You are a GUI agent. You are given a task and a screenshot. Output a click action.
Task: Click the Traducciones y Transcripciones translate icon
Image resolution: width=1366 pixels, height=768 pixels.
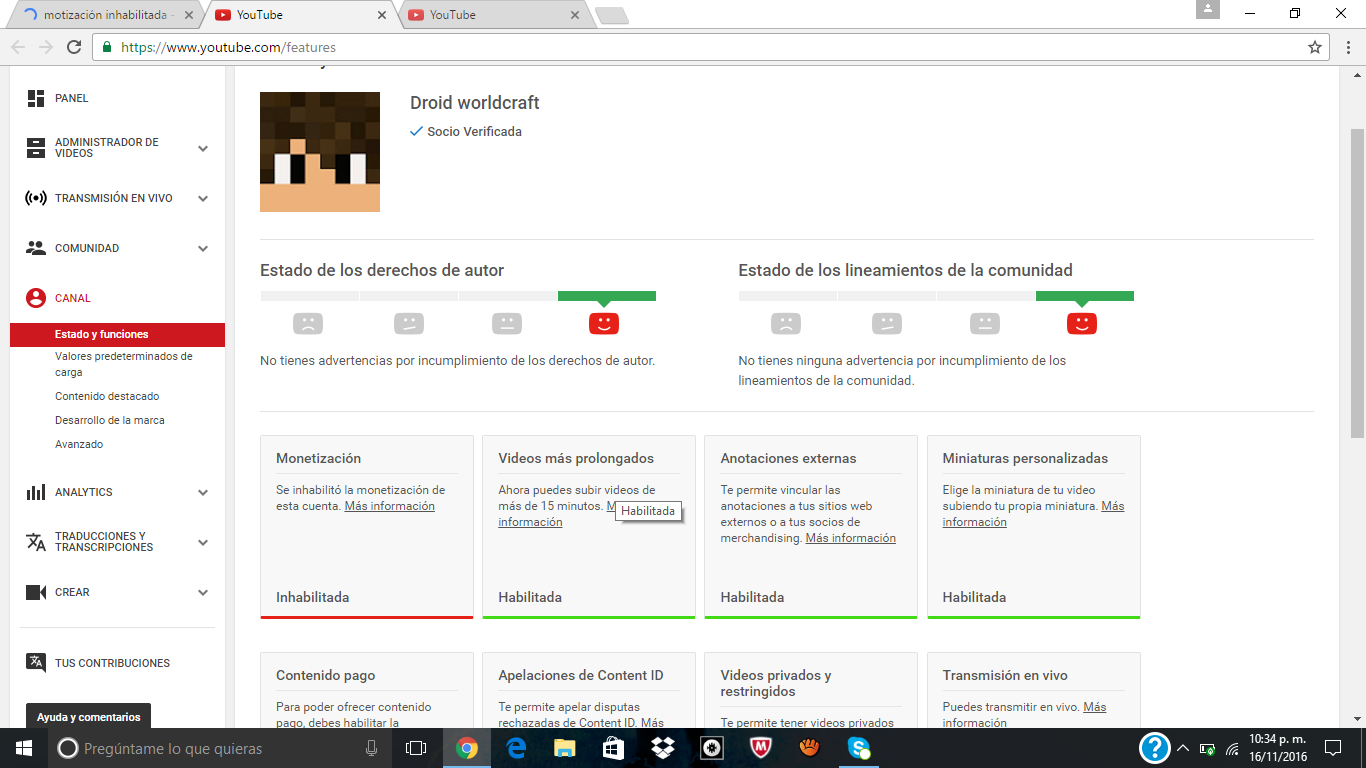[36, 542]
